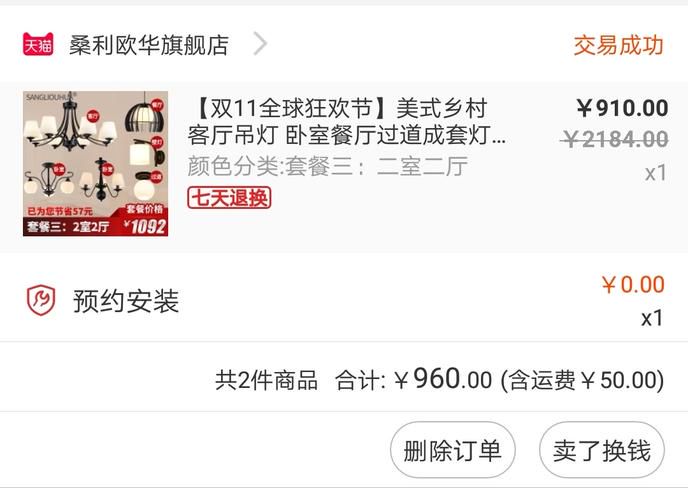Tap the ¥910.00 product price

pyautogui.click(x=622, y=108)
